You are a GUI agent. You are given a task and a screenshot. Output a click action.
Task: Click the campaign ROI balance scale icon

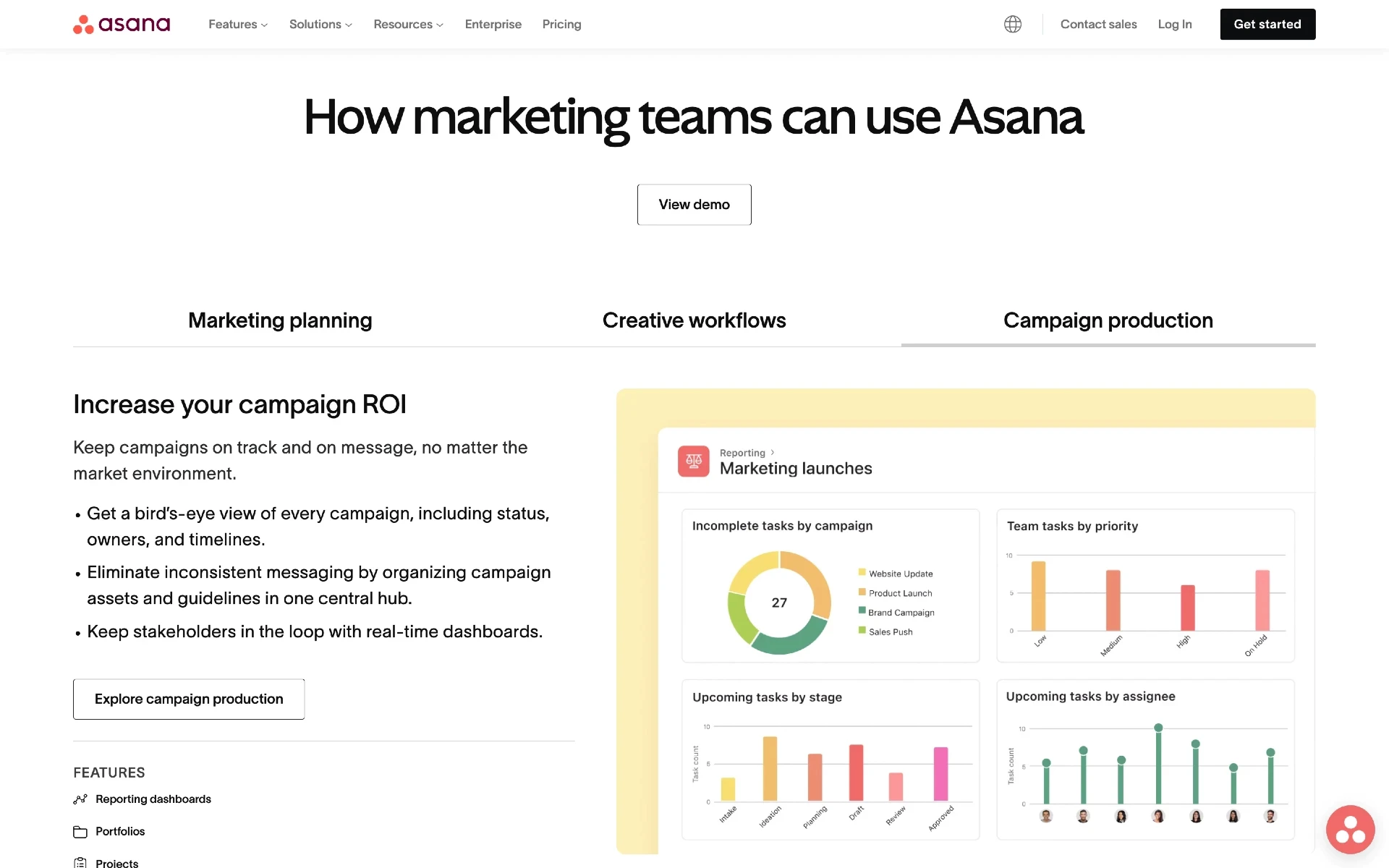(692, 460)
